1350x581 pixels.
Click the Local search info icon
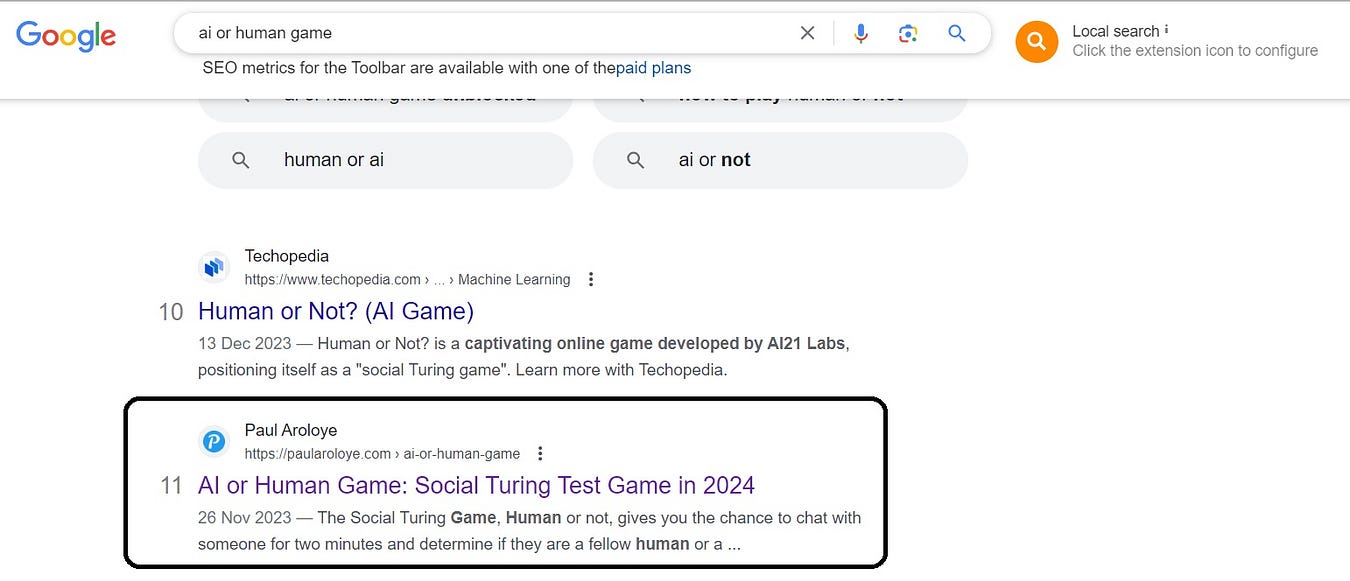point(1167,30)
